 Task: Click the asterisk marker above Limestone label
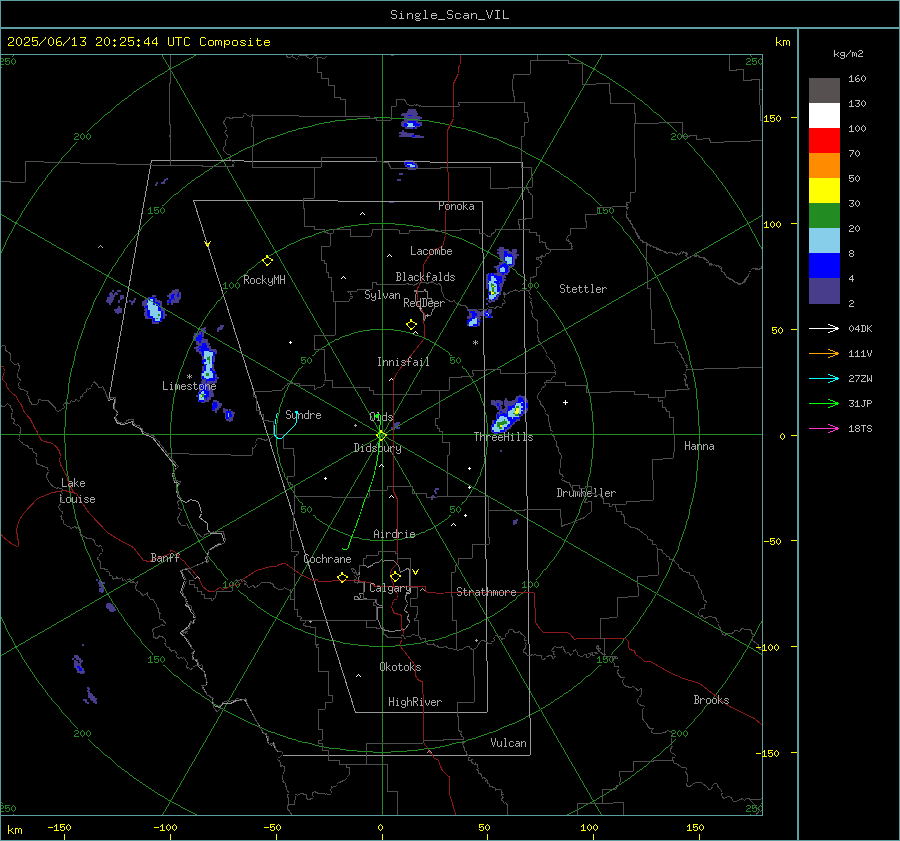[189, 377]
